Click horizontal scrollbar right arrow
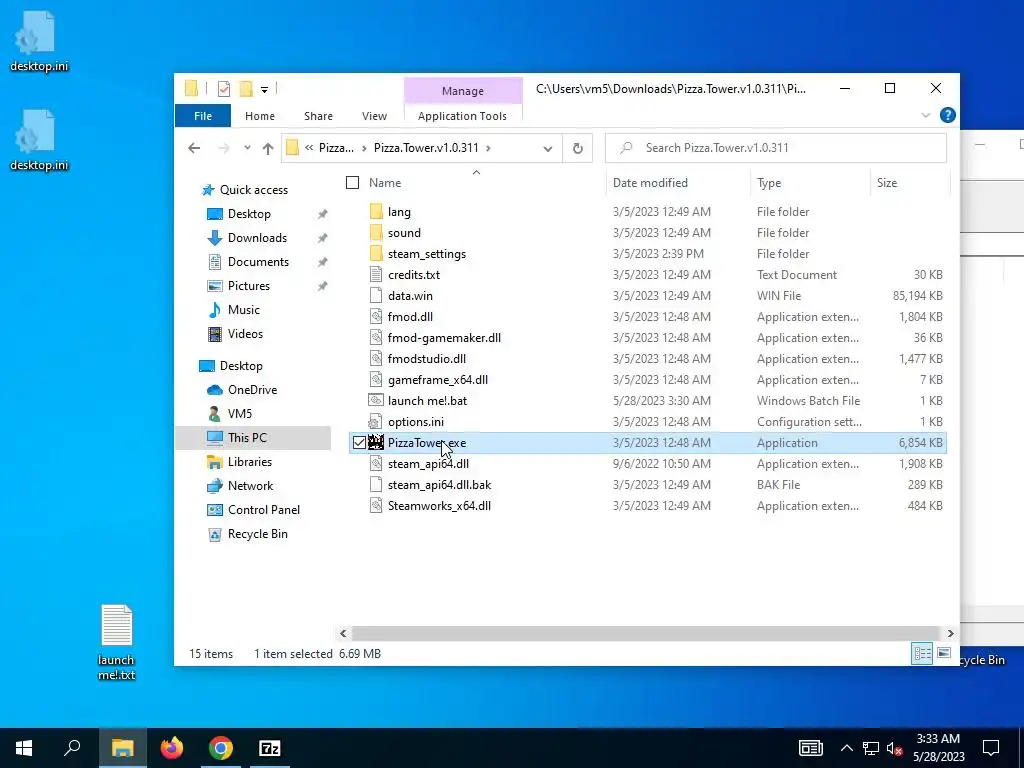The image size is (1024, 768). tap(950, 633)
